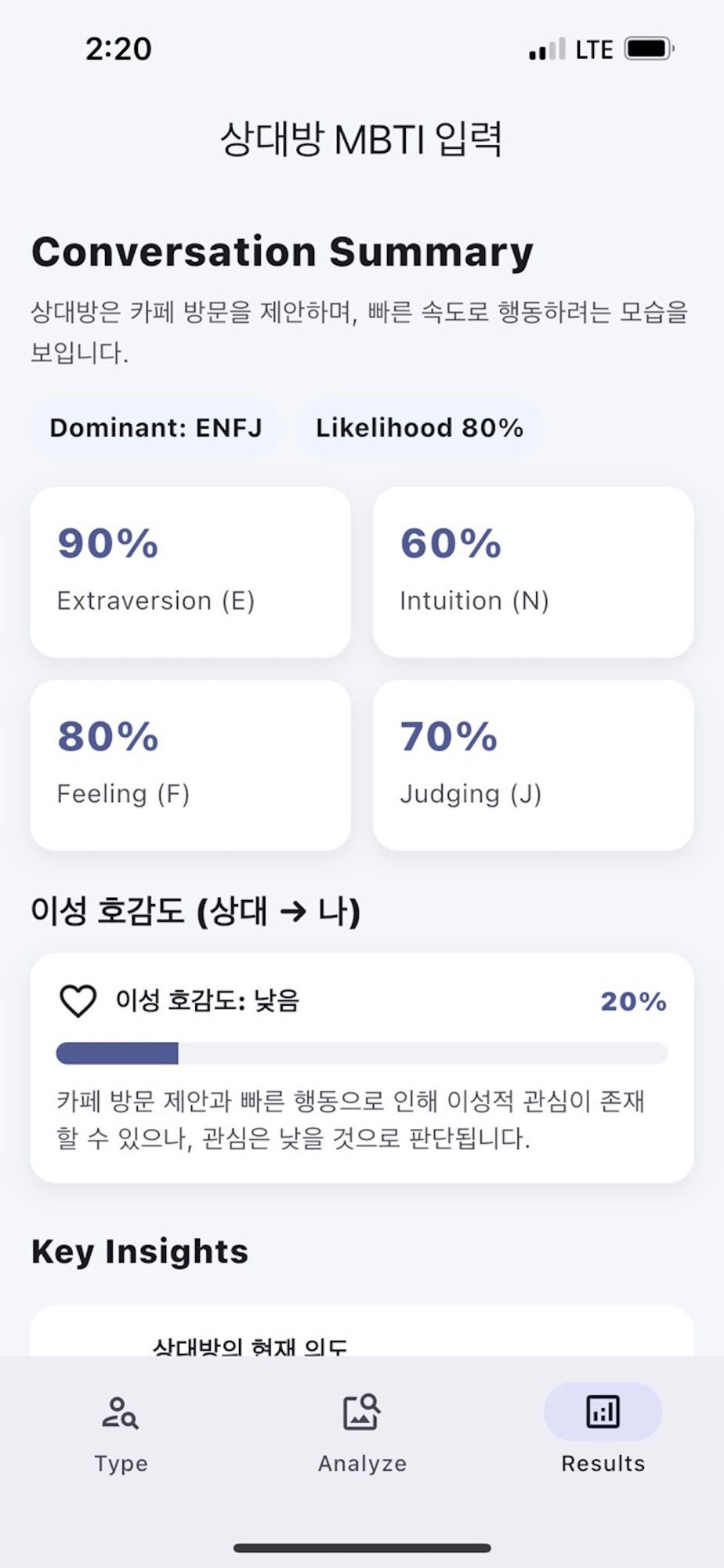Open the Type tab label
724x1568 pixels.
pyautogui.click(x=121, y=1464)
